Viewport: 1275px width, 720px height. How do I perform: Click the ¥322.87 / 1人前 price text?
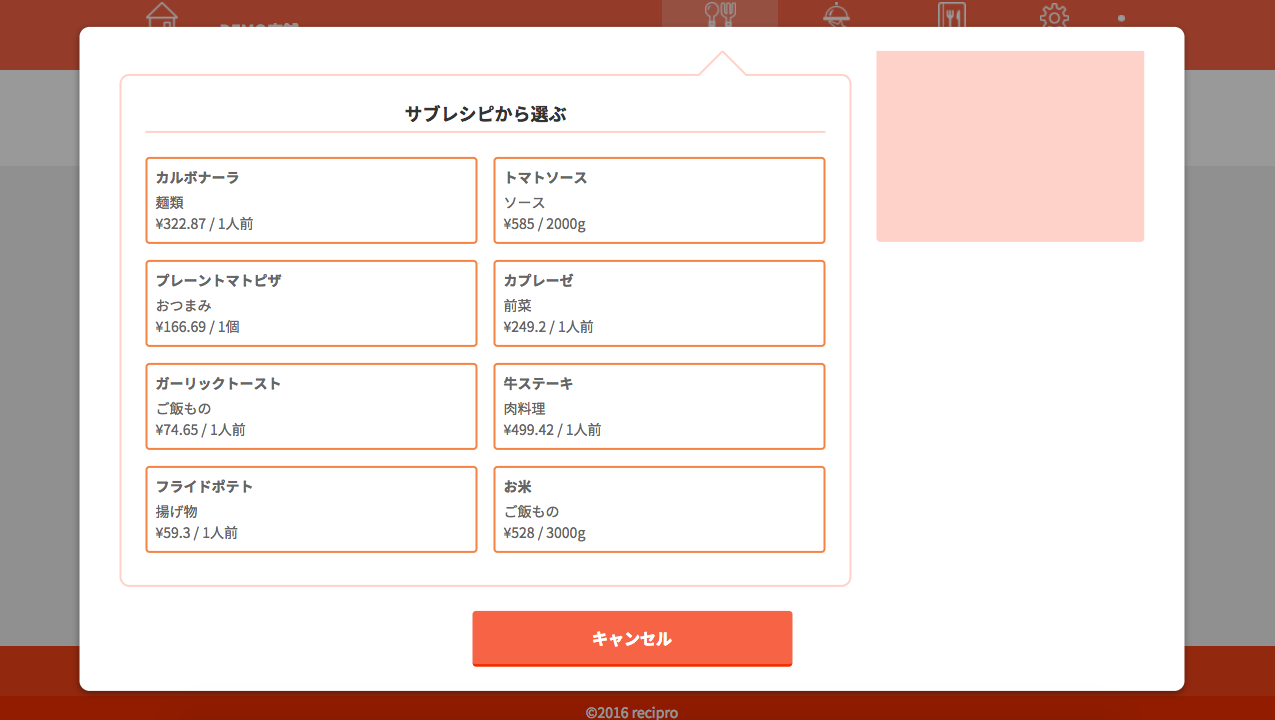click(x=204, y=224)
